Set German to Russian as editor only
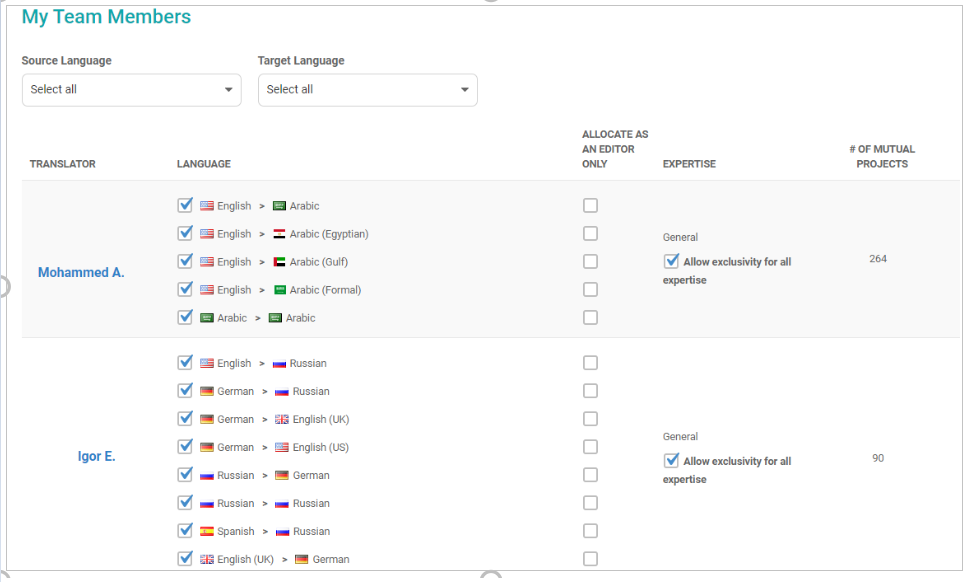Image resolution: width=975 pixels, height=582 pixels. [590, 390]
